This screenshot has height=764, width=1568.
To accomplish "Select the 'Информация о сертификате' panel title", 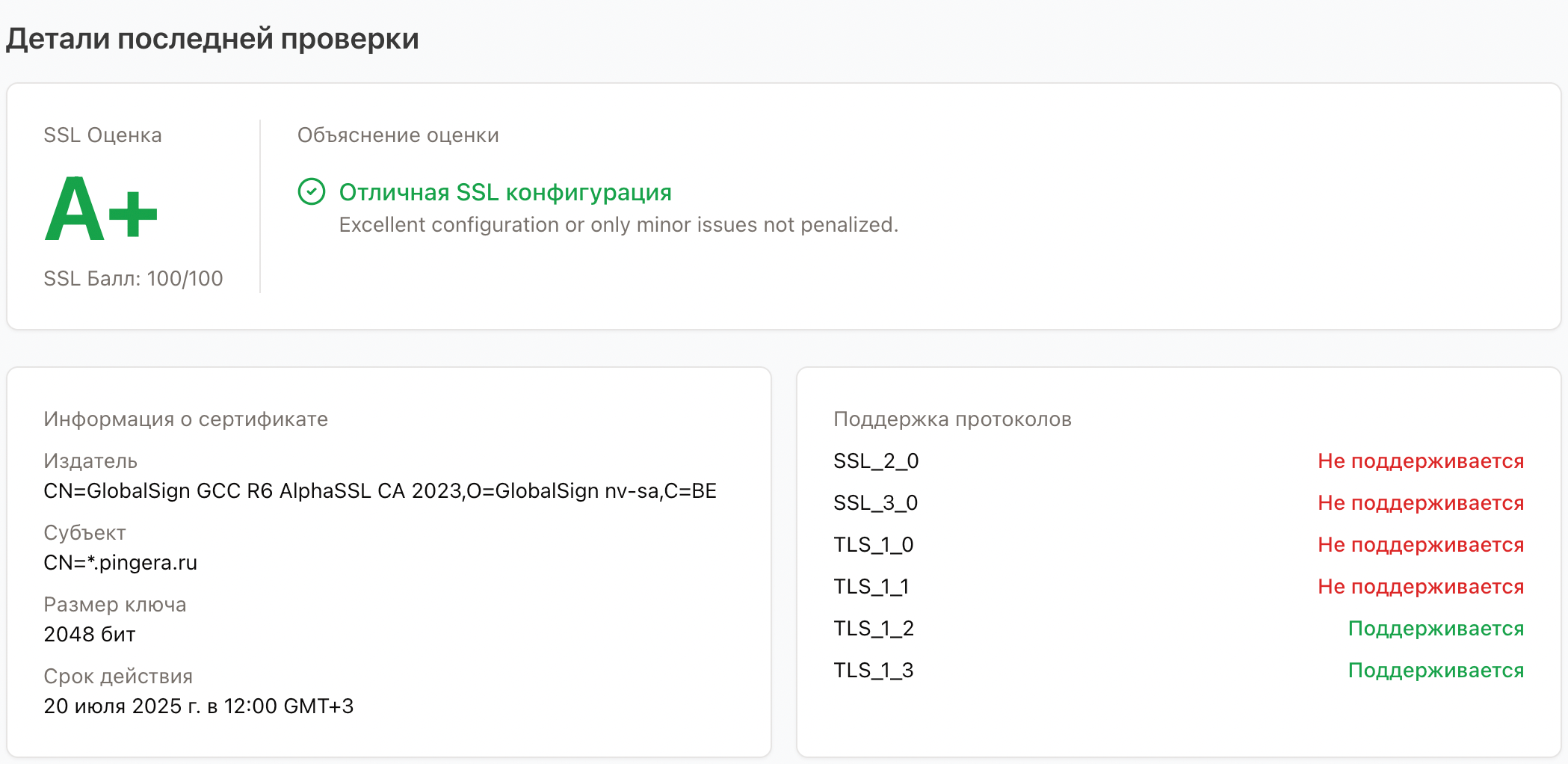I will [x=185, y=419].
